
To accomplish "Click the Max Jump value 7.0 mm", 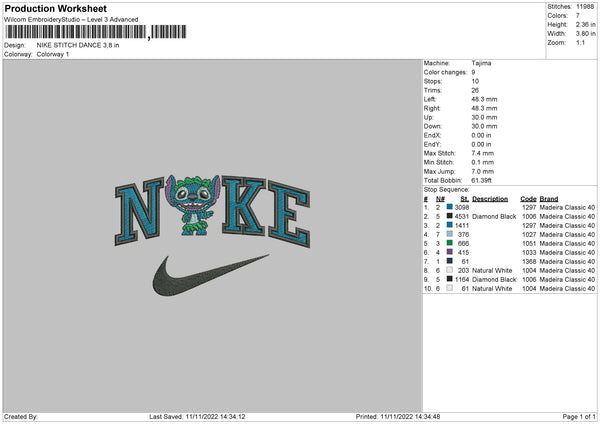I will (483, 171).
